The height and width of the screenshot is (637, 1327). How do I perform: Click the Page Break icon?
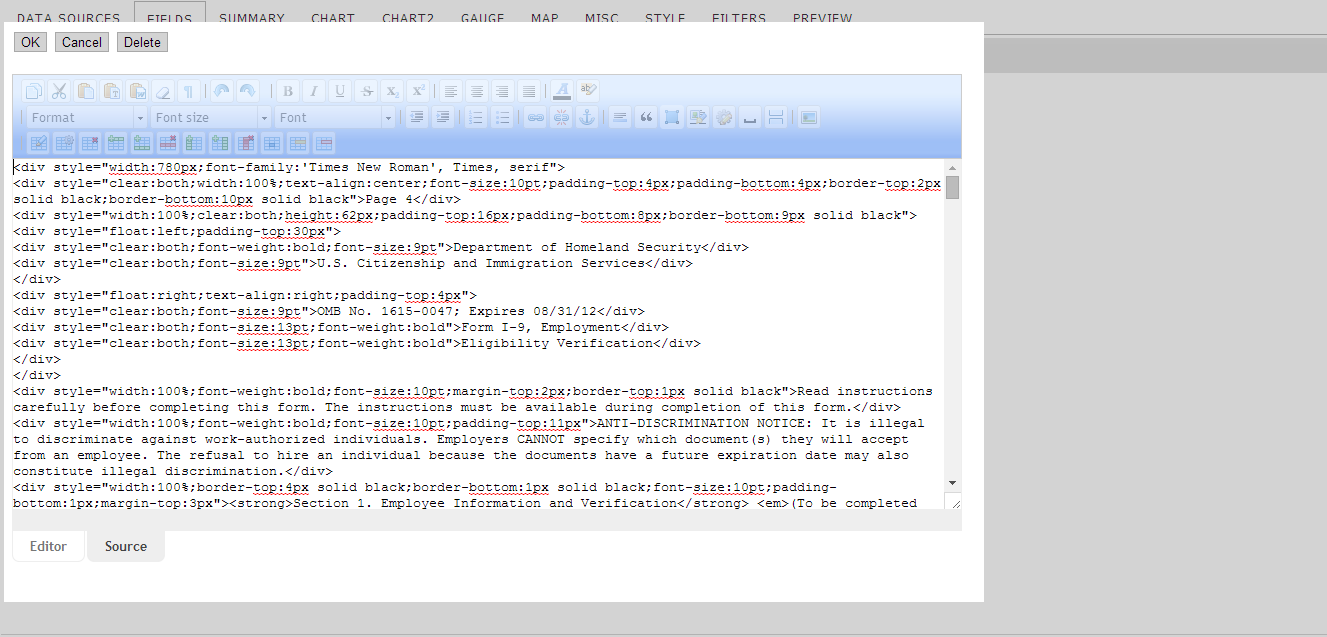click(x=775, y=117)
